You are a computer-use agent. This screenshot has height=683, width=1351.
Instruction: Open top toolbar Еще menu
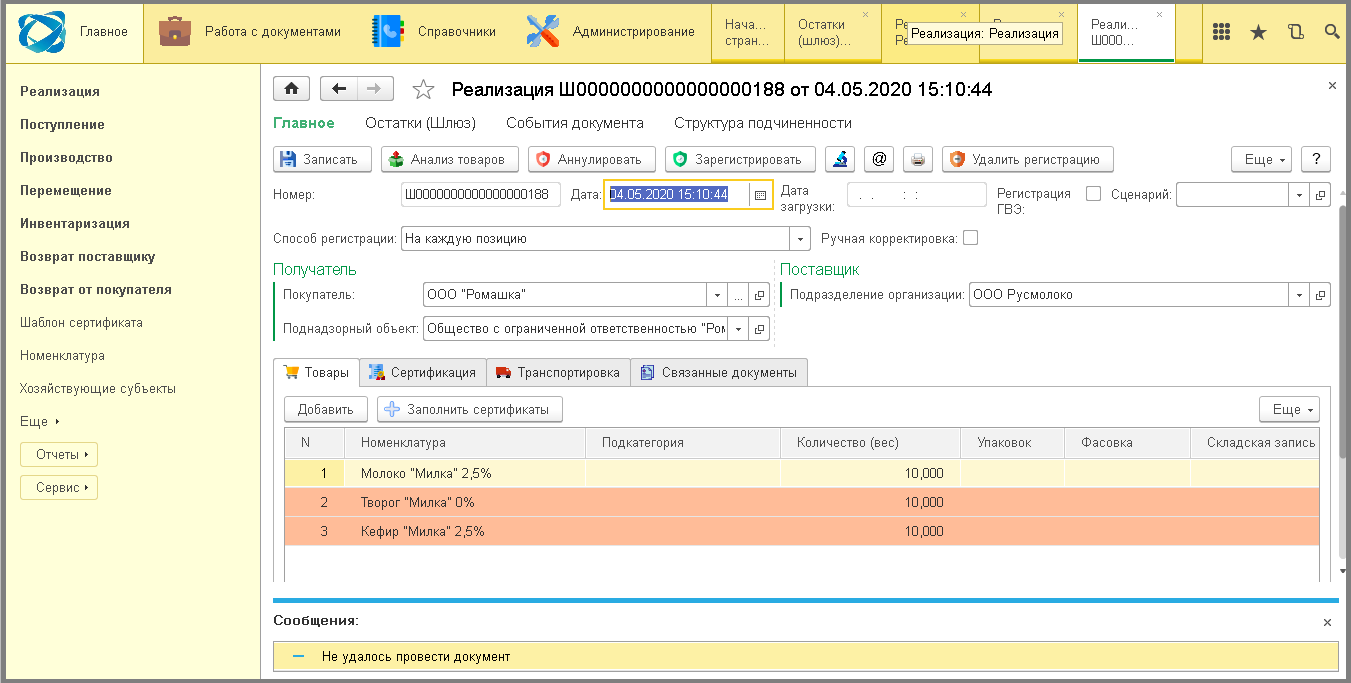[x=1261, y=159]
